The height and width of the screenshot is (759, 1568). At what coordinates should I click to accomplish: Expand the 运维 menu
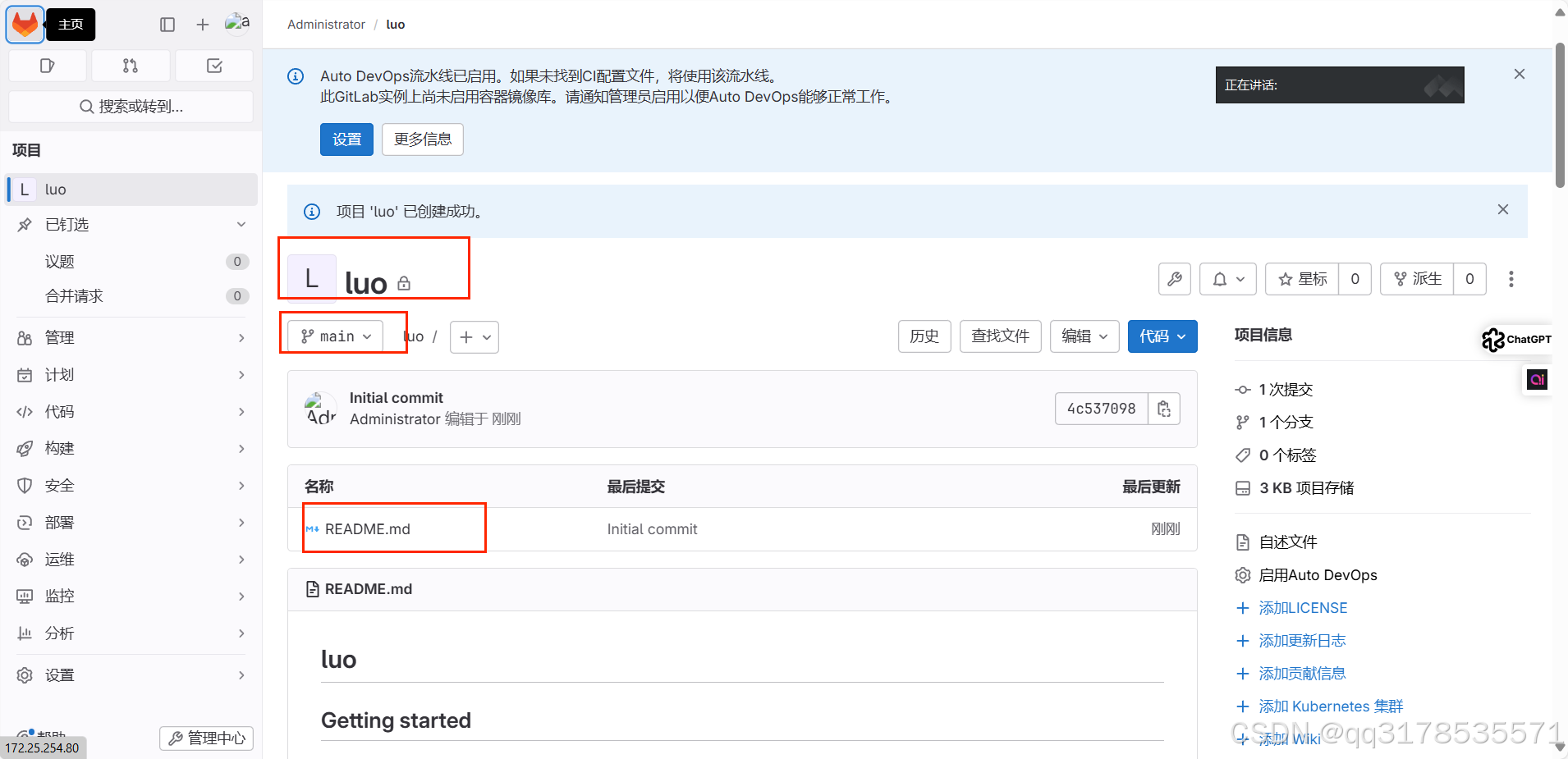[x=131, y=560]
